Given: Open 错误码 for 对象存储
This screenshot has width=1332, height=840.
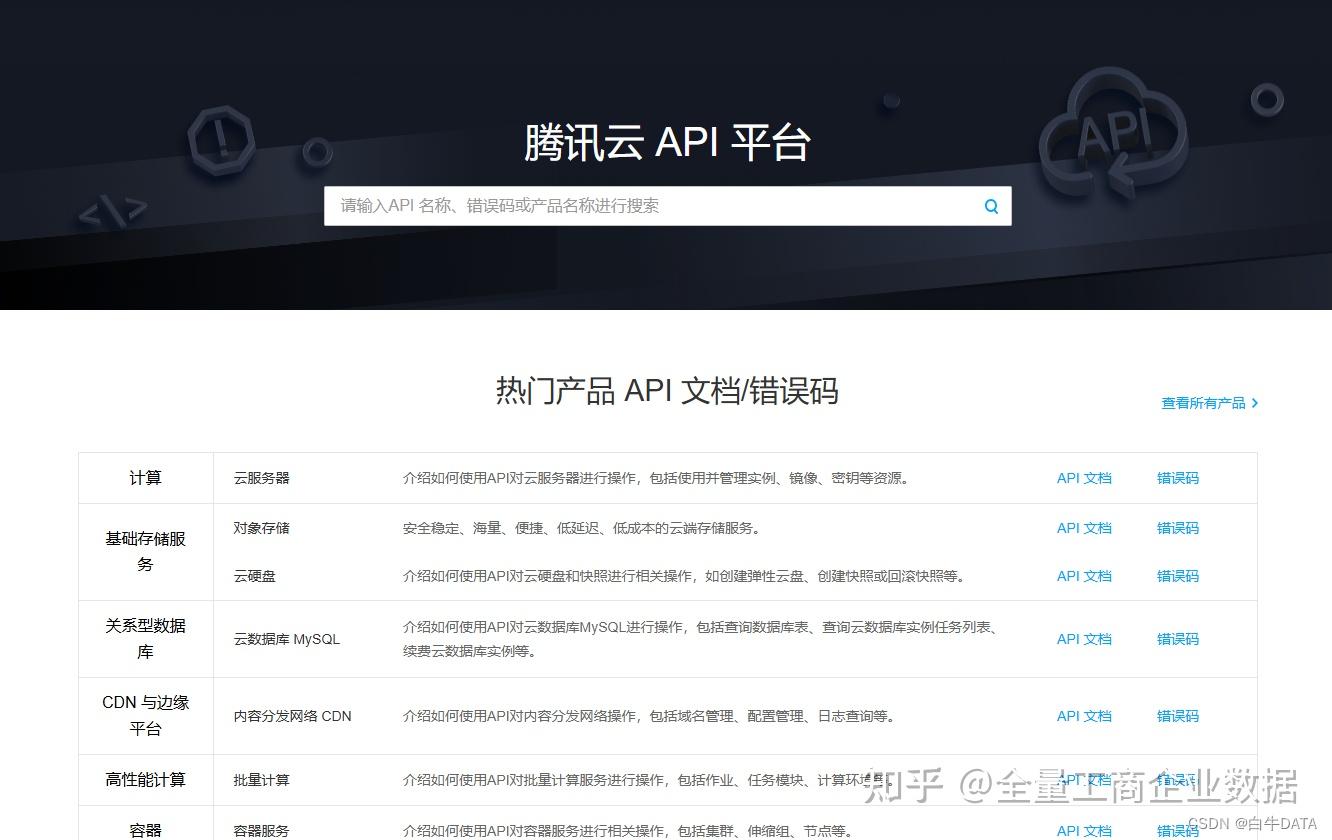Looking at the screenshot, I should [x=1178, y=528].
